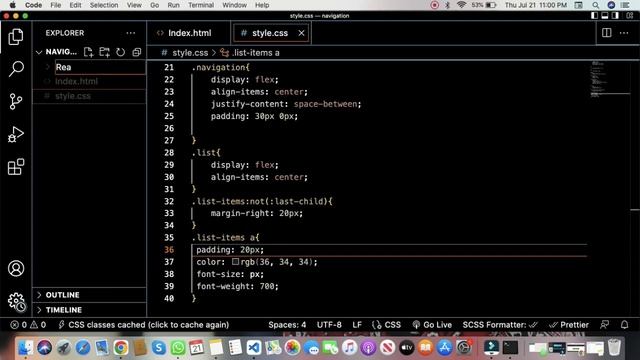Open Visual Studio Code in the Dock

[x=254, y=348]
